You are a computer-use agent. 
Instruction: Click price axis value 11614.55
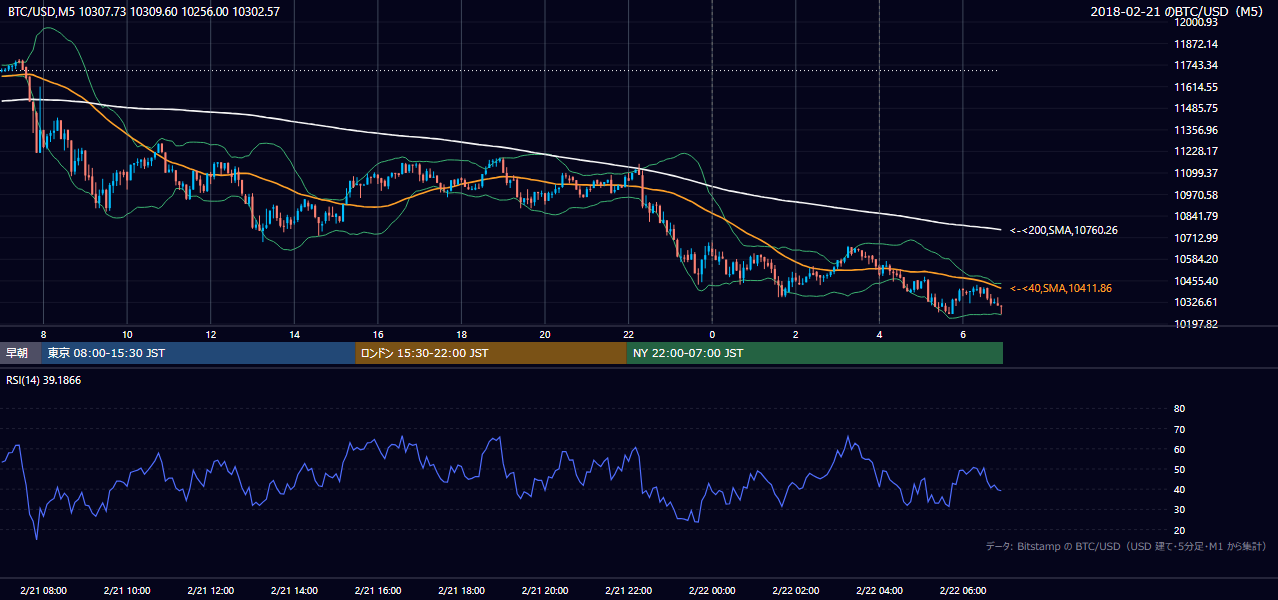point(1197,87)
